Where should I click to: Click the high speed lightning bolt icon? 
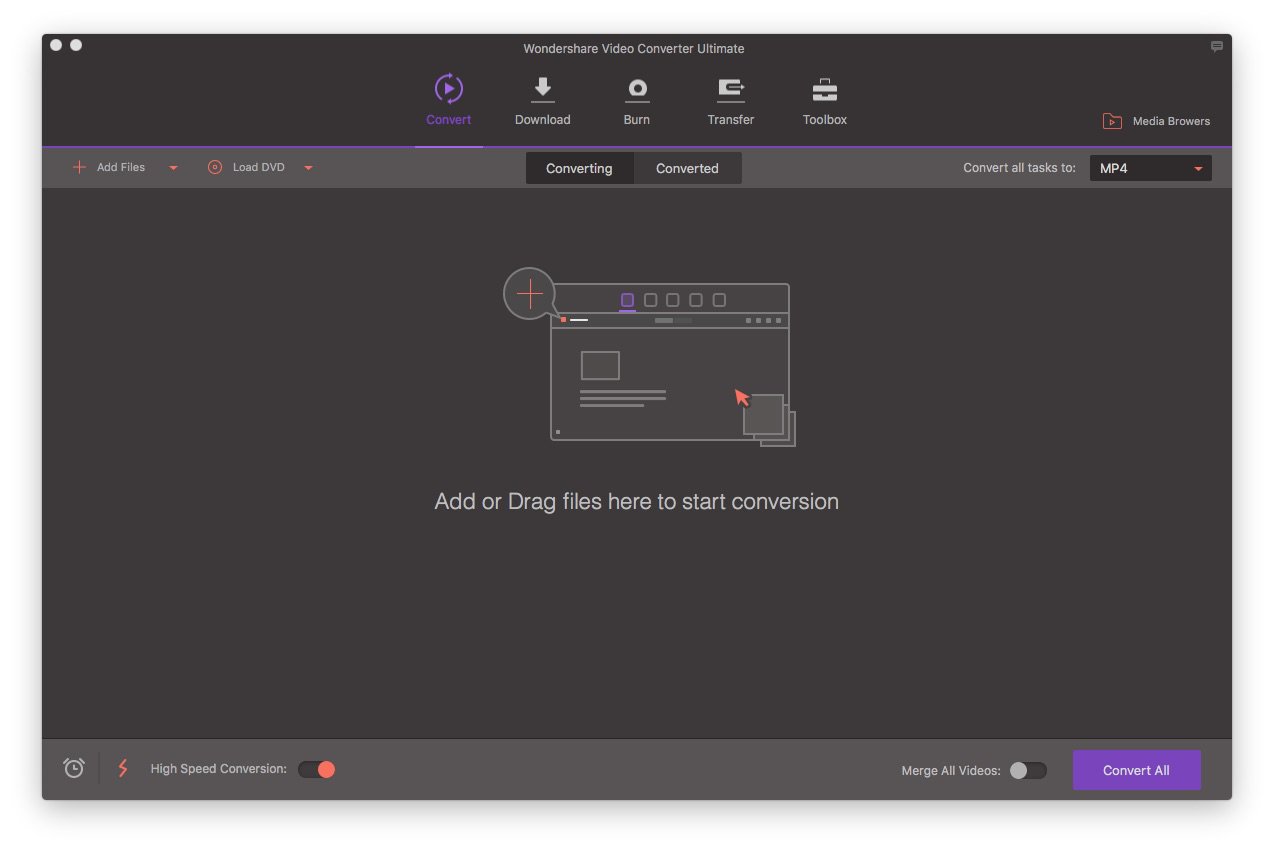click(x=122, y=768)
